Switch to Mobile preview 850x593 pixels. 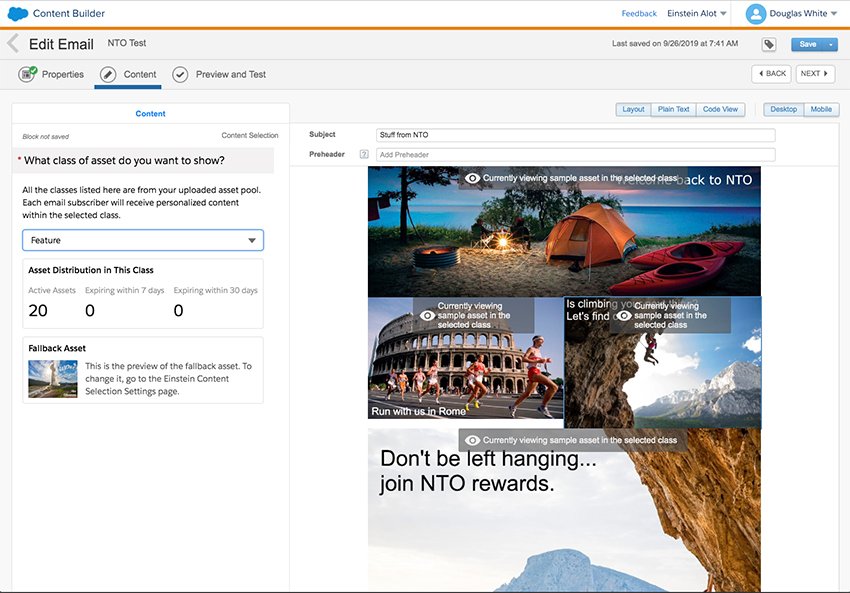tap(821, 109)
